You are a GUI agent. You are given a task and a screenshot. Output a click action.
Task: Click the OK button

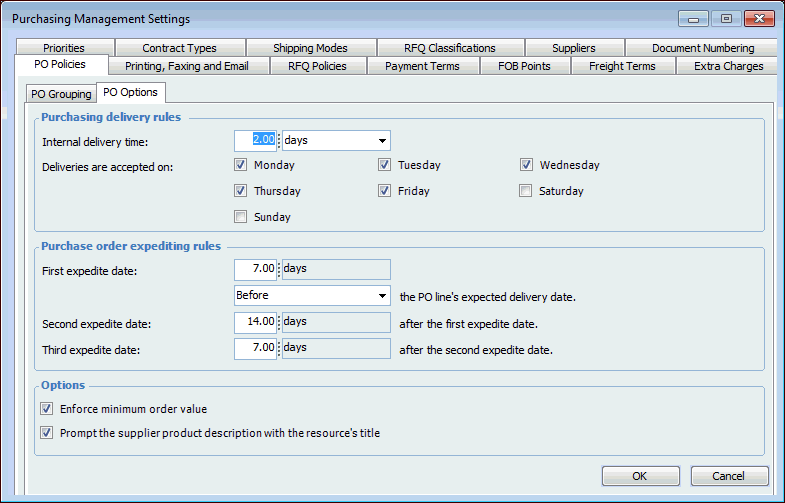pos(640,476)
